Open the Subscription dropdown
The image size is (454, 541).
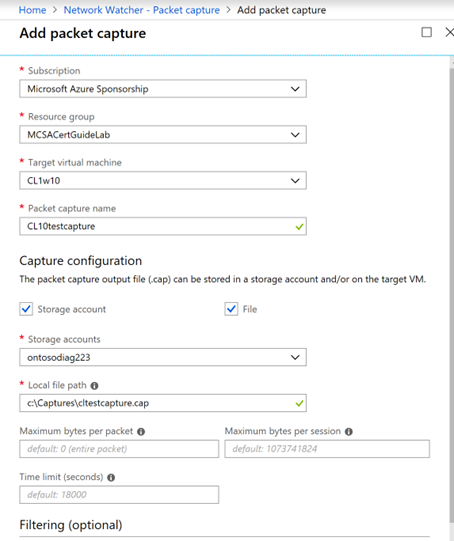(163, 89)
